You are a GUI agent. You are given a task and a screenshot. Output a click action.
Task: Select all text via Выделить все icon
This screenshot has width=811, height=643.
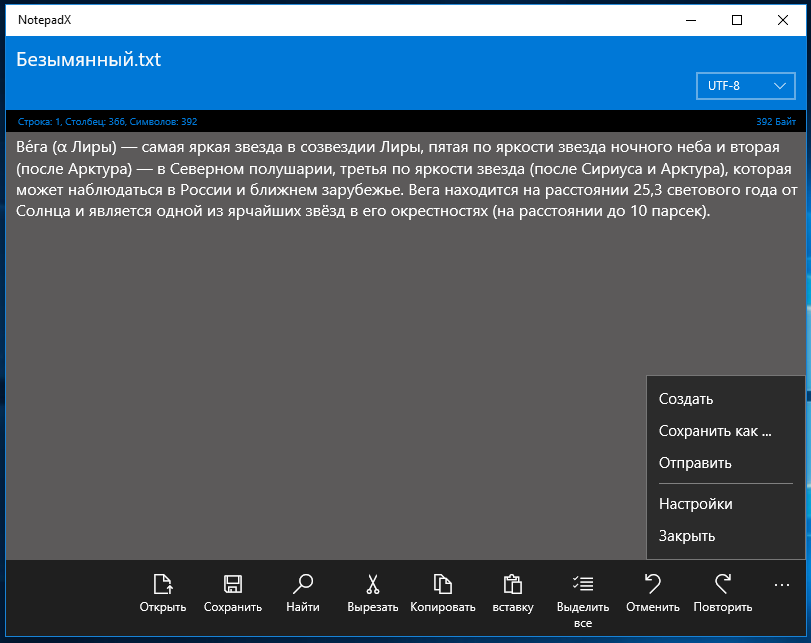click(583, 585)
